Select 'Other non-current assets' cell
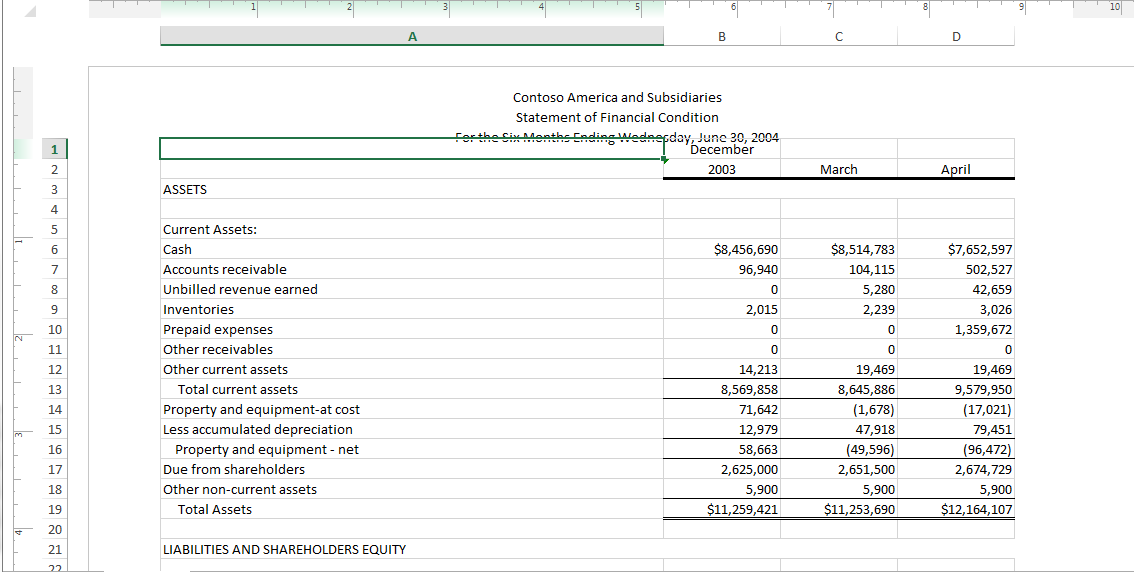The width and height of the screenshot is (1134, 572). 412,490
